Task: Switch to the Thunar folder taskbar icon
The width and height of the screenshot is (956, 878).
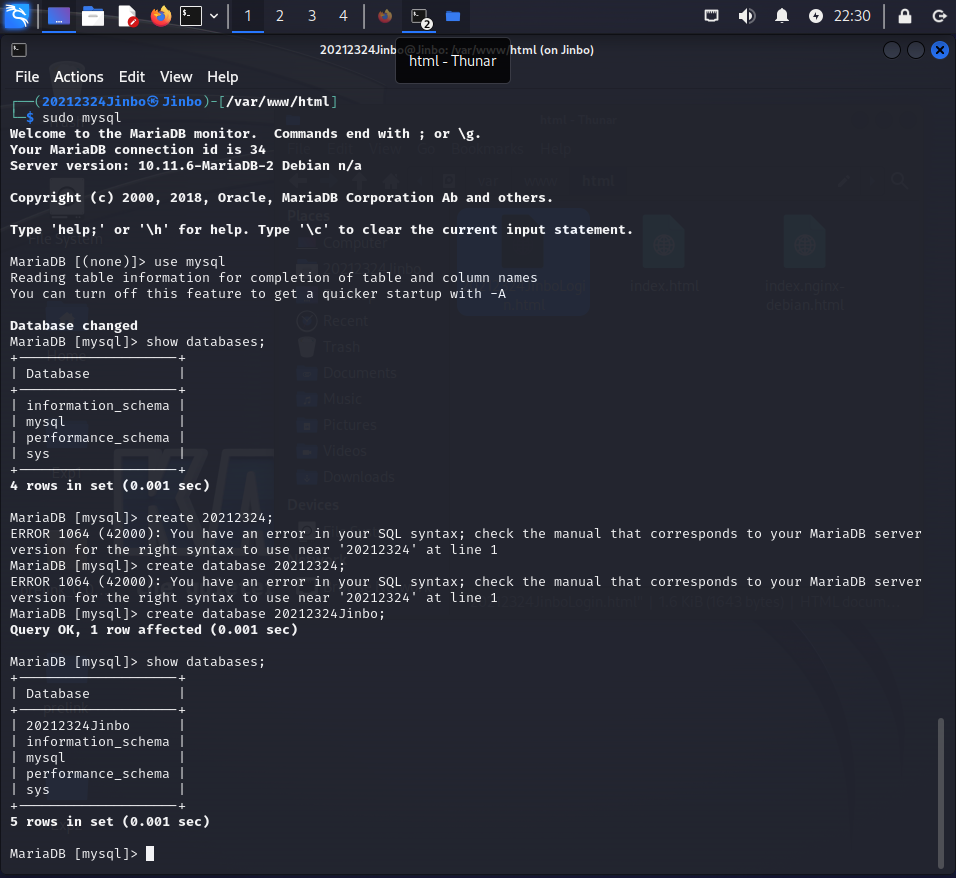Action: (x=453, y=16)
